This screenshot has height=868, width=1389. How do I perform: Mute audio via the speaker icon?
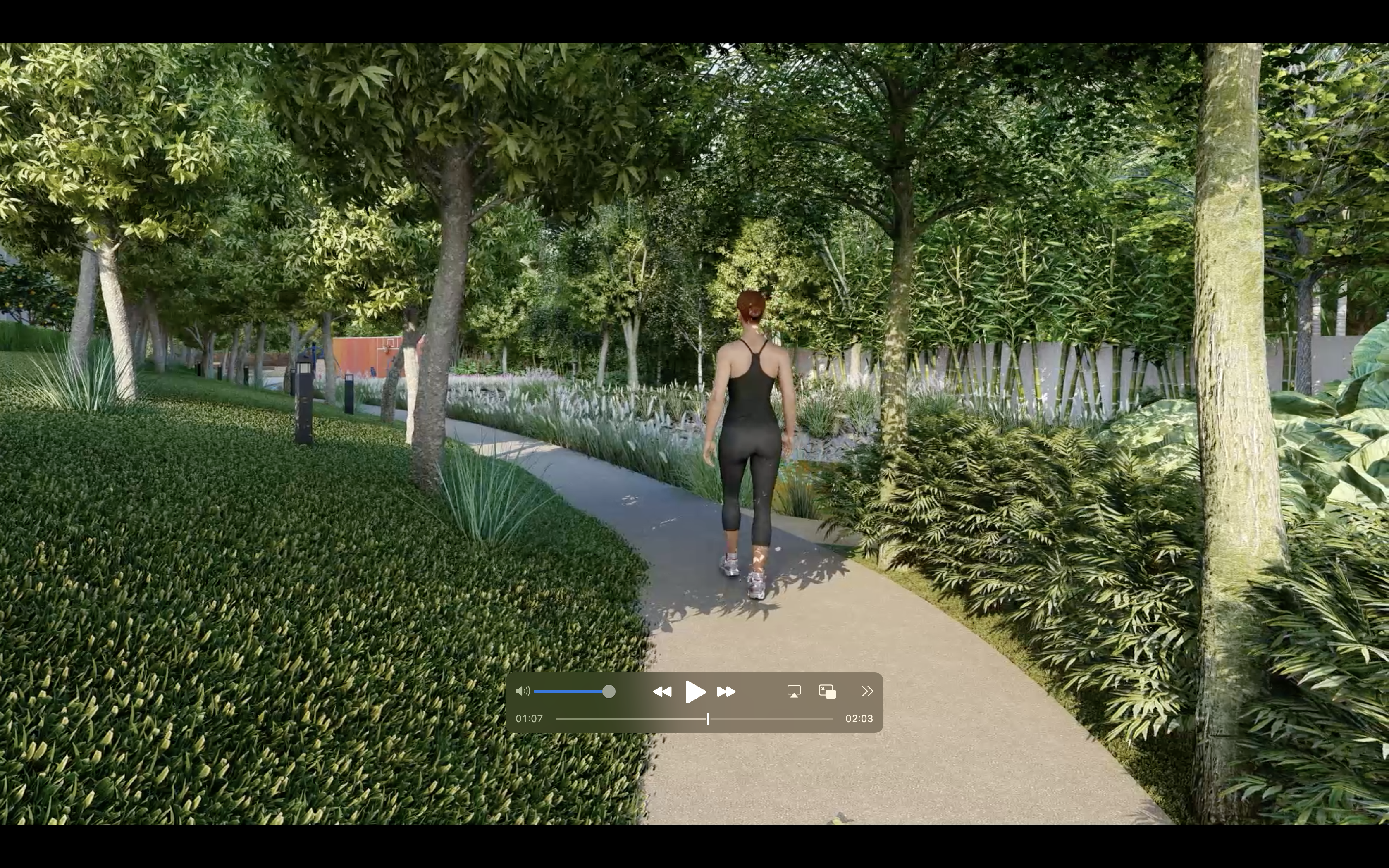pyautogui.click(x=522, y=691)
